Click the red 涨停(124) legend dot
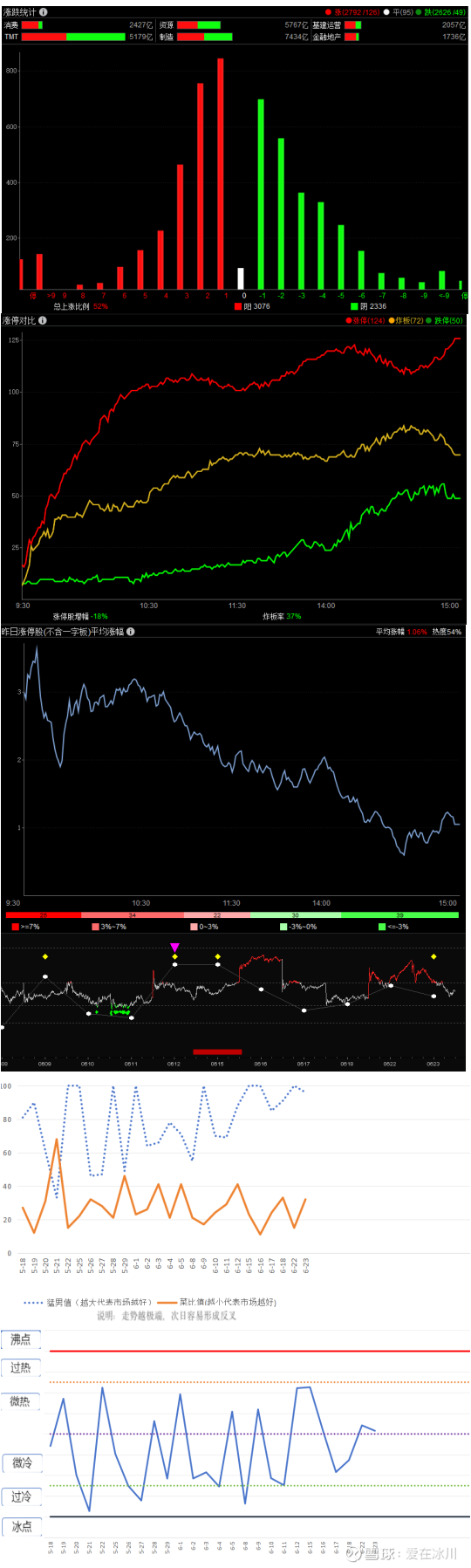The height and width of the screenshot is (1568, 471). pos(349,321)
